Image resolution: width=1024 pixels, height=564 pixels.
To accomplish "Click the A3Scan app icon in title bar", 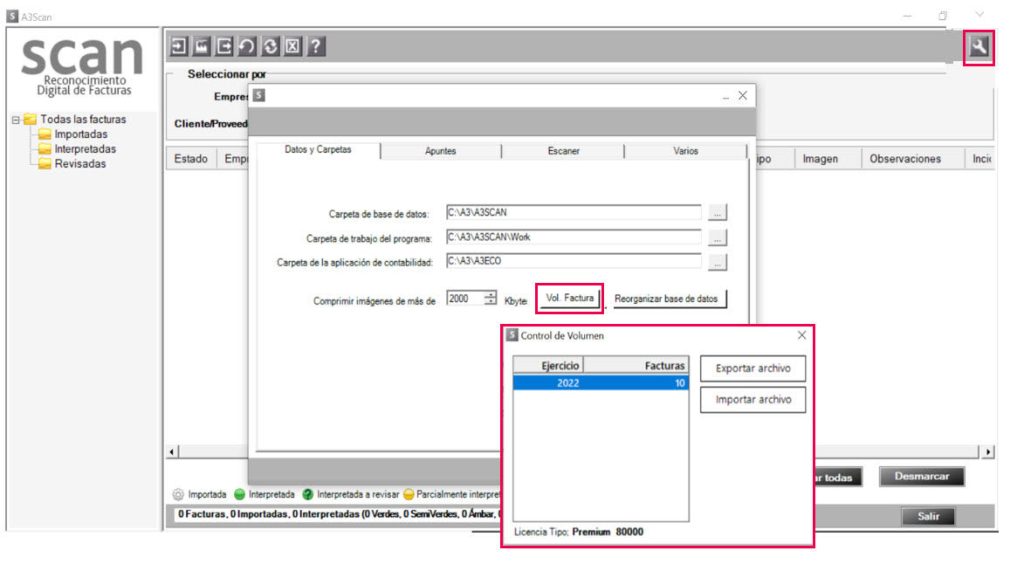I will [12, 16].
